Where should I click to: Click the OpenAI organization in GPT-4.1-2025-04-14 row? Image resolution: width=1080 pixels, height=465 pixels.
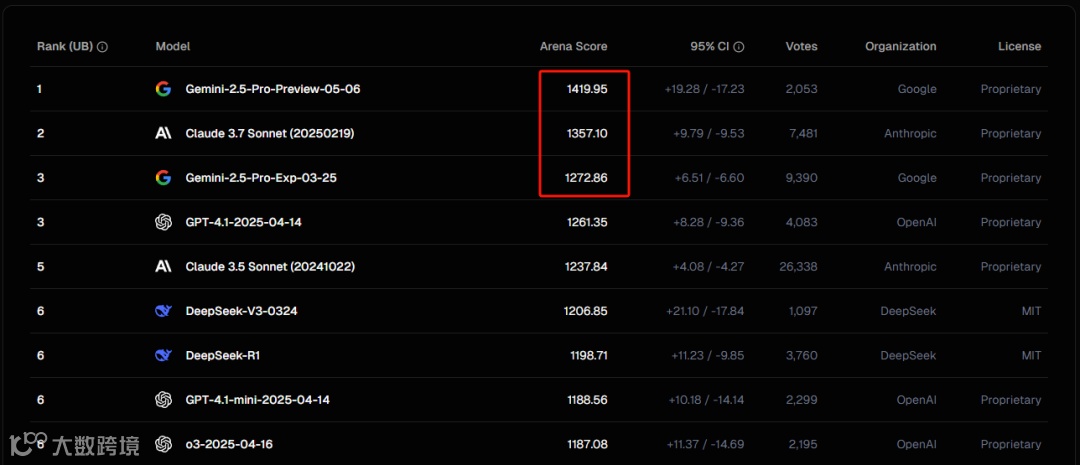[x=916, y=223]
